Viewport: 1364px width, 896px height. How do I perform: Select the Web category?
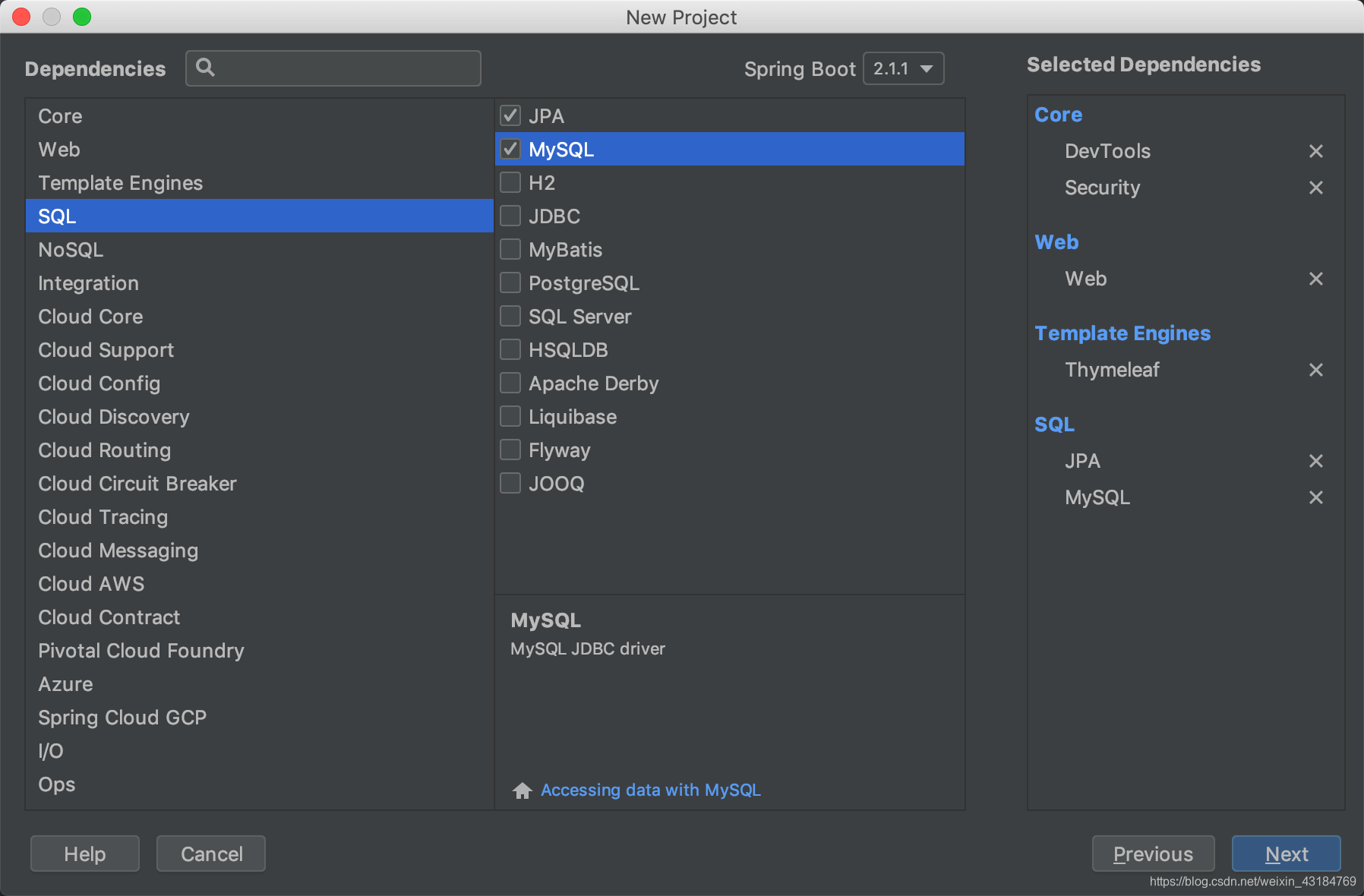260,150
